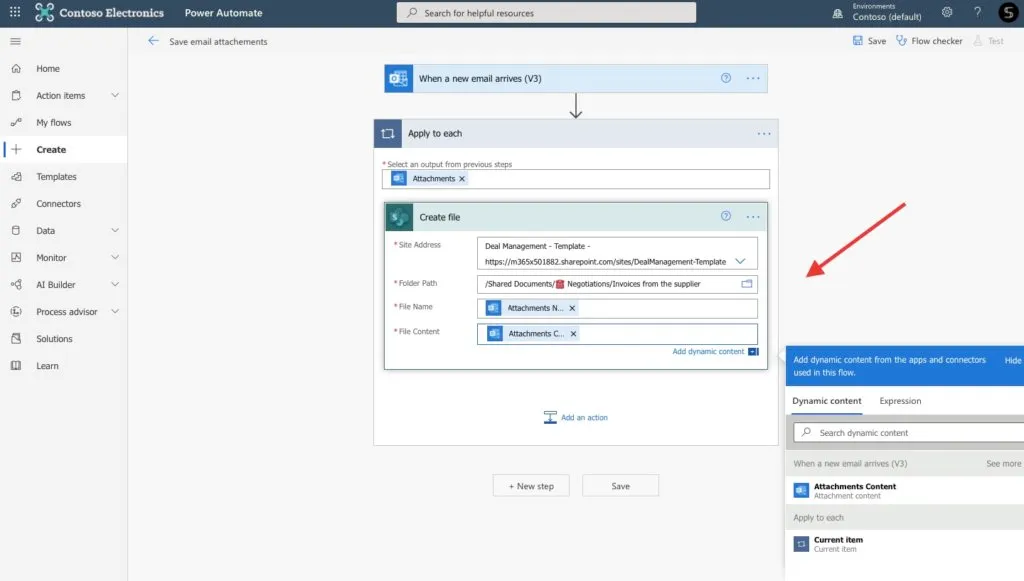
Task: Open the Help question mark icon
Action: tap(978, 12)
